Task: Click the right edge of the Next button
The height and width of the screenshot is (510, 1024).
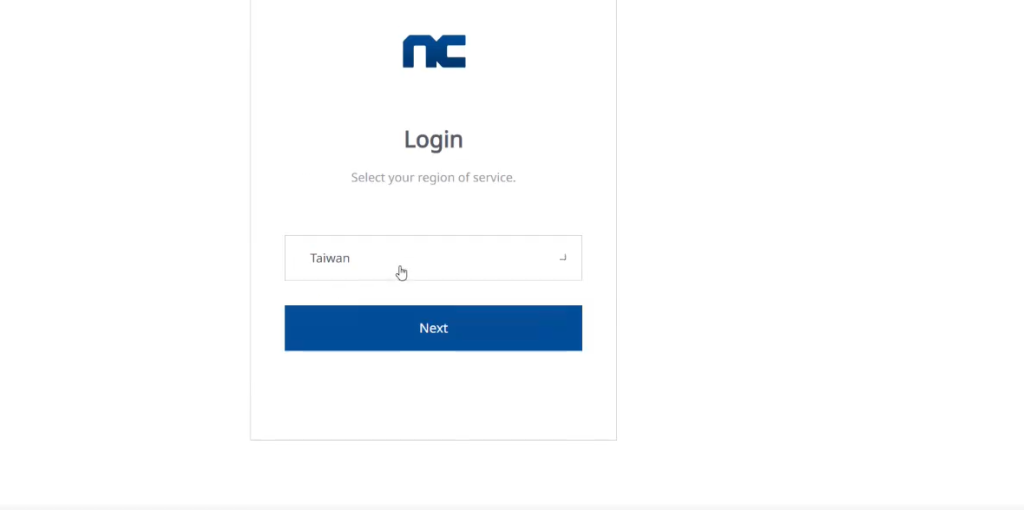Action: tap(575, 328)
